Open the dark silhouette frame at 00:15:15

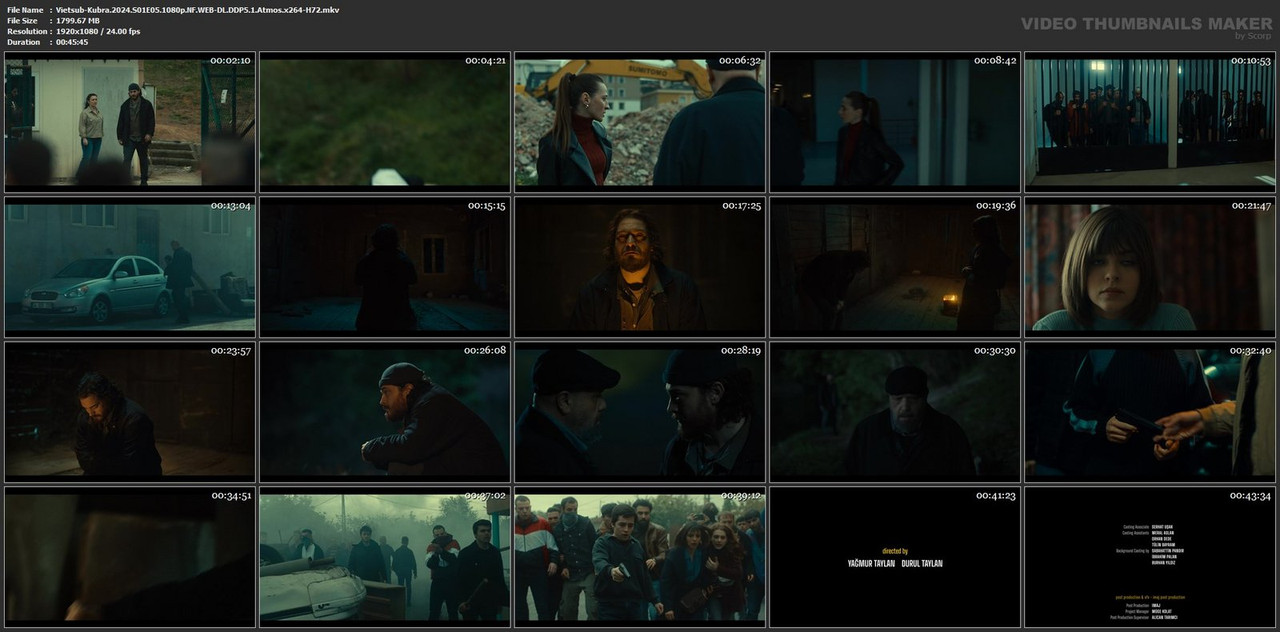tap(385, 267)
